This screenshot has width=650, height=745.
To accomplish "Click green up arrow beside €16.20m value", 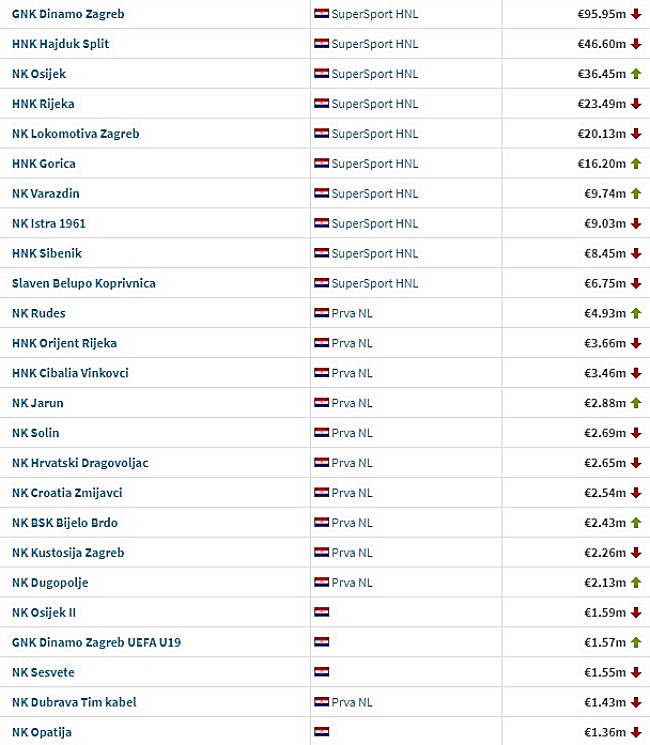I will coord(636,163).
